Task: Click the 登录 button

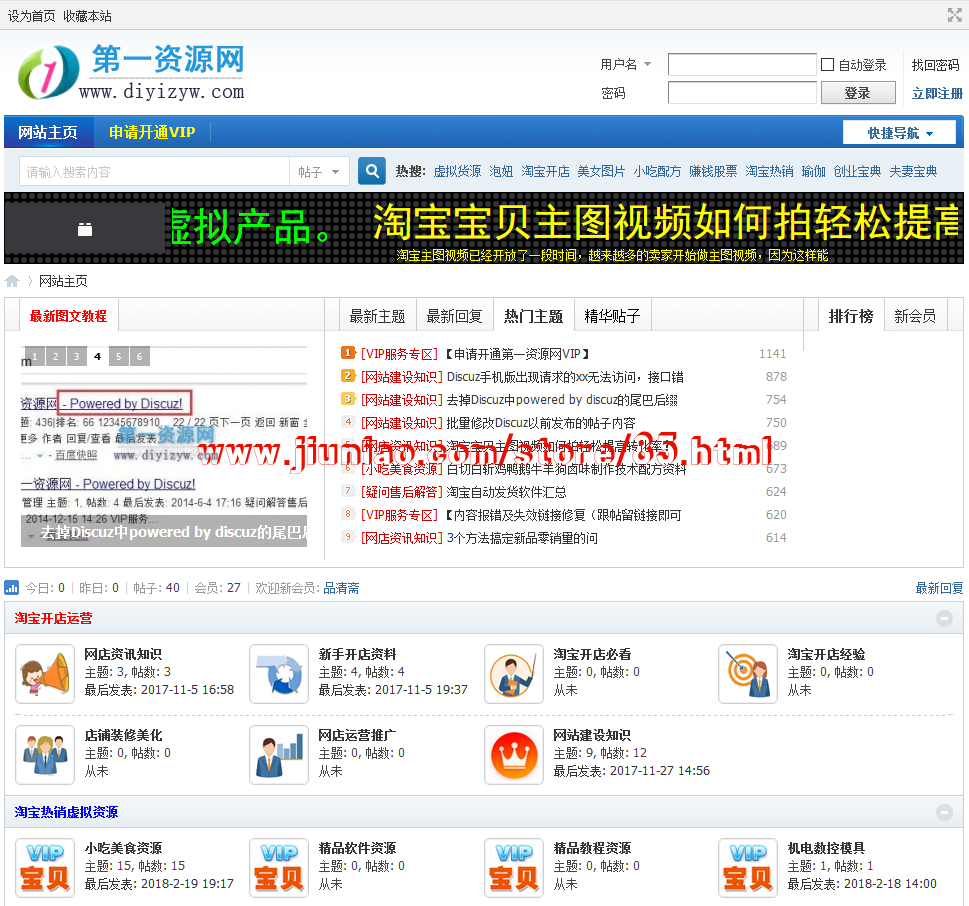Action: pyautogui.click(x=858, y=93)
